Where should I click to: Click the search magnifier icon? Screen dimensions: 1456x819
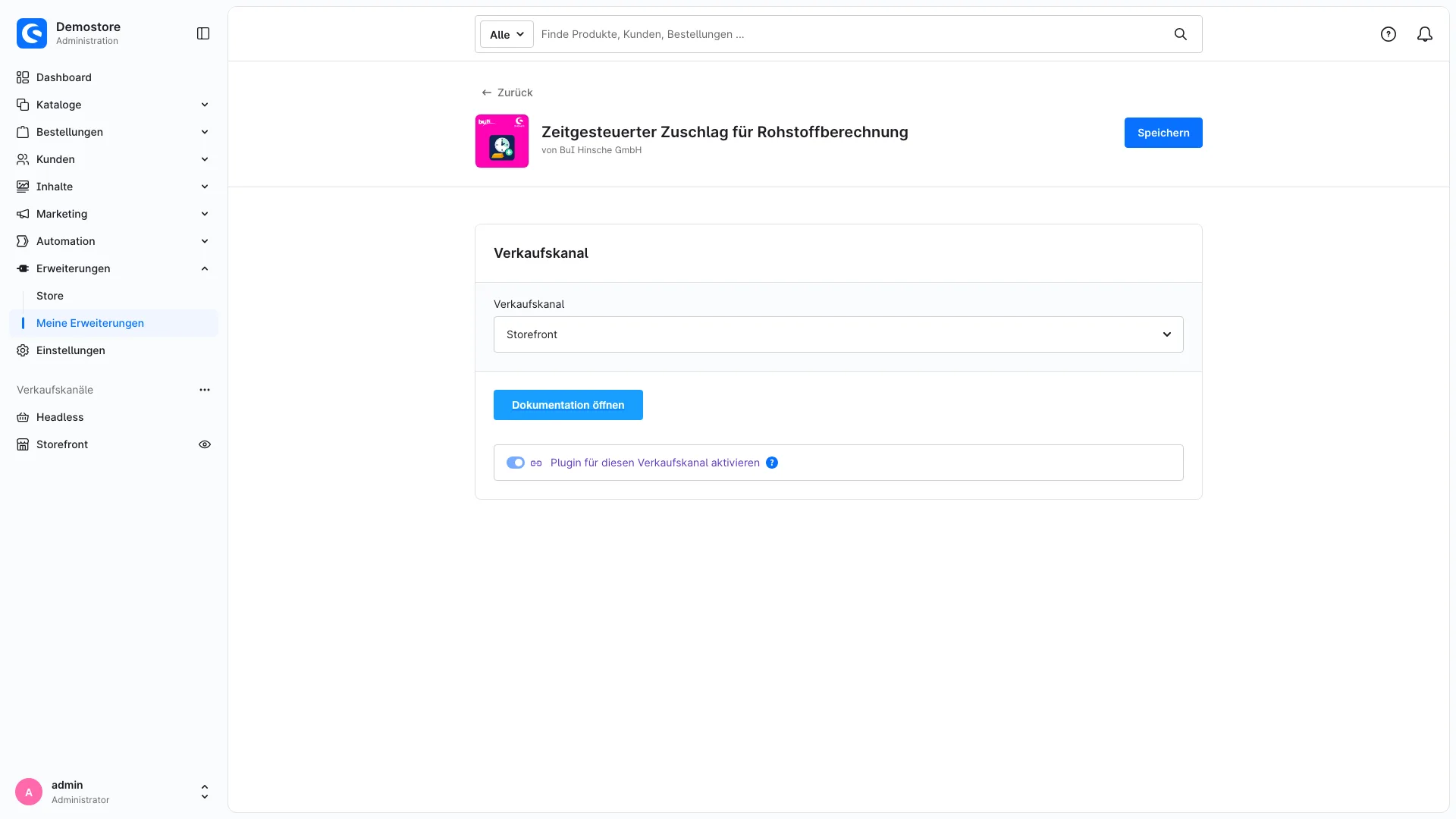point(1181,34)
